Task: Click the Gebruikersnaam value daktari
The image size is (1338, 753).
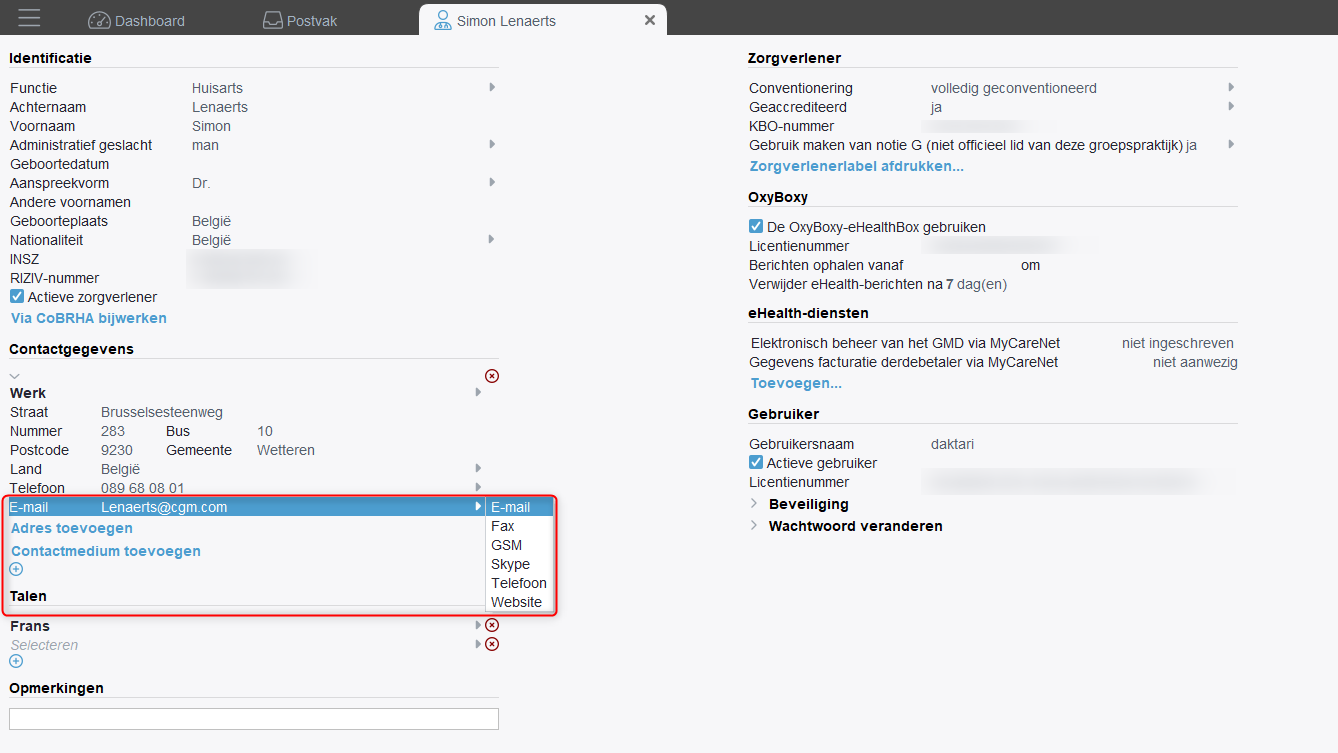Action: click(952, 444)
